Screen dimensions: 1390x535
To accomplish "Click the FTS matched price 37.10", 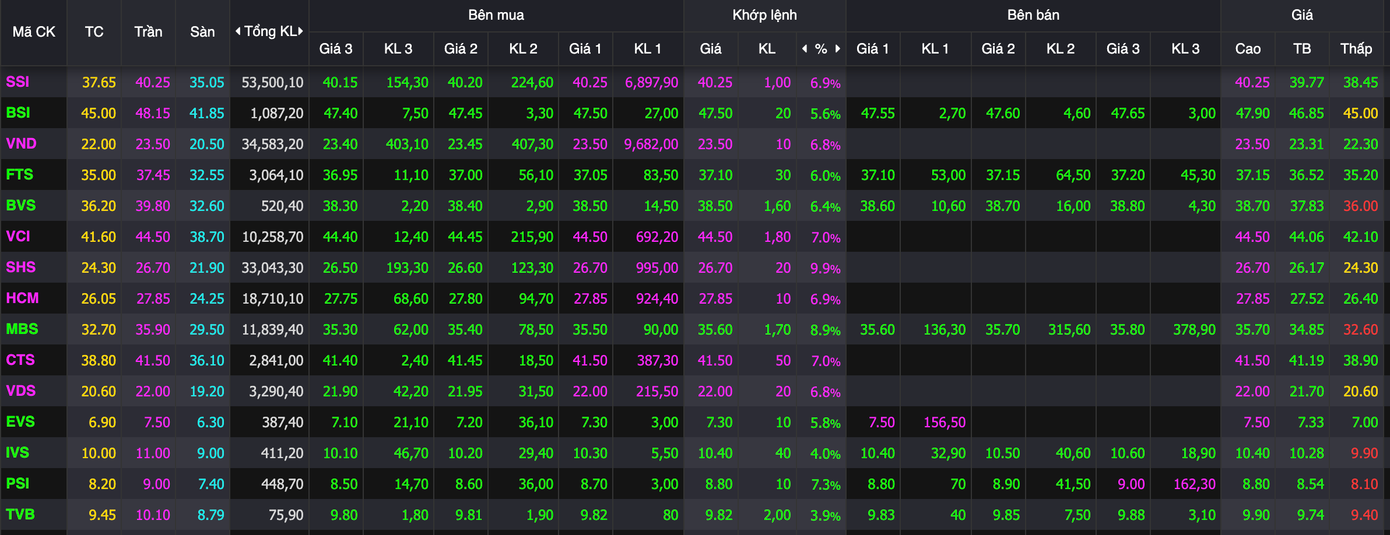I will point(710,175).
